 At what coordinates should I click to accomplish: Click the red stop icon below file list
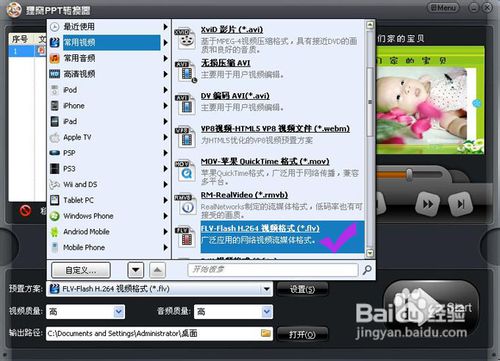[25, 210]
